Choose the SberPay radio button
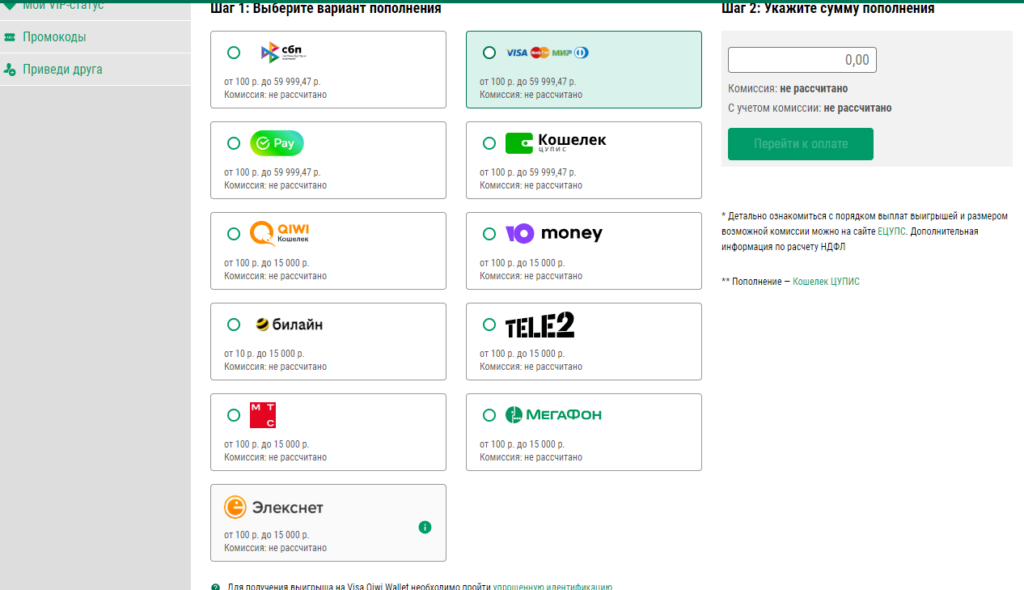Viewport: 1024px width, 590px height. [x=233, y=143]
